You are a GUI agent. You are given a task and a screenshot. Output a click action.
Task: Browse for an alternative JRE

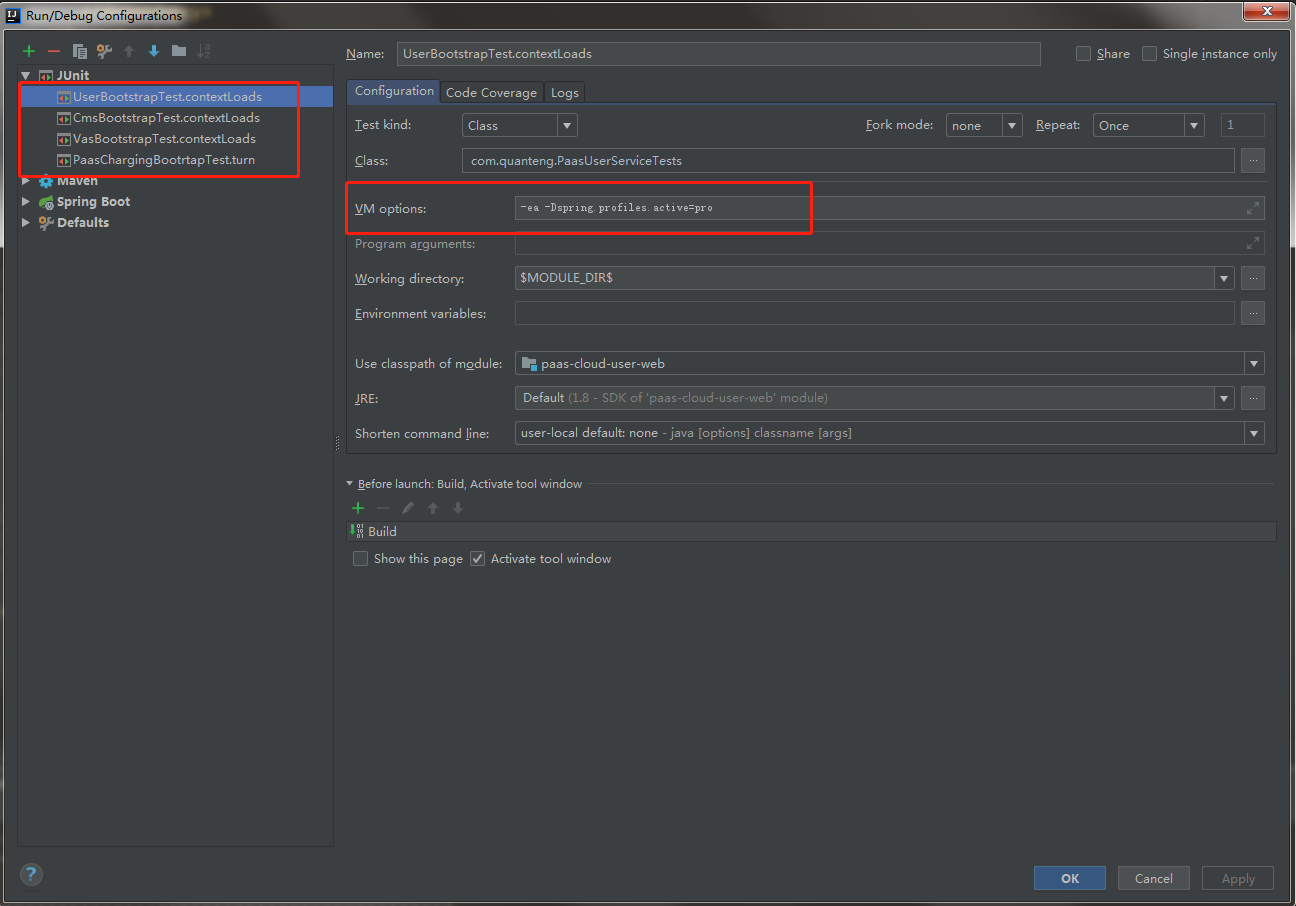click(1253, 398)
